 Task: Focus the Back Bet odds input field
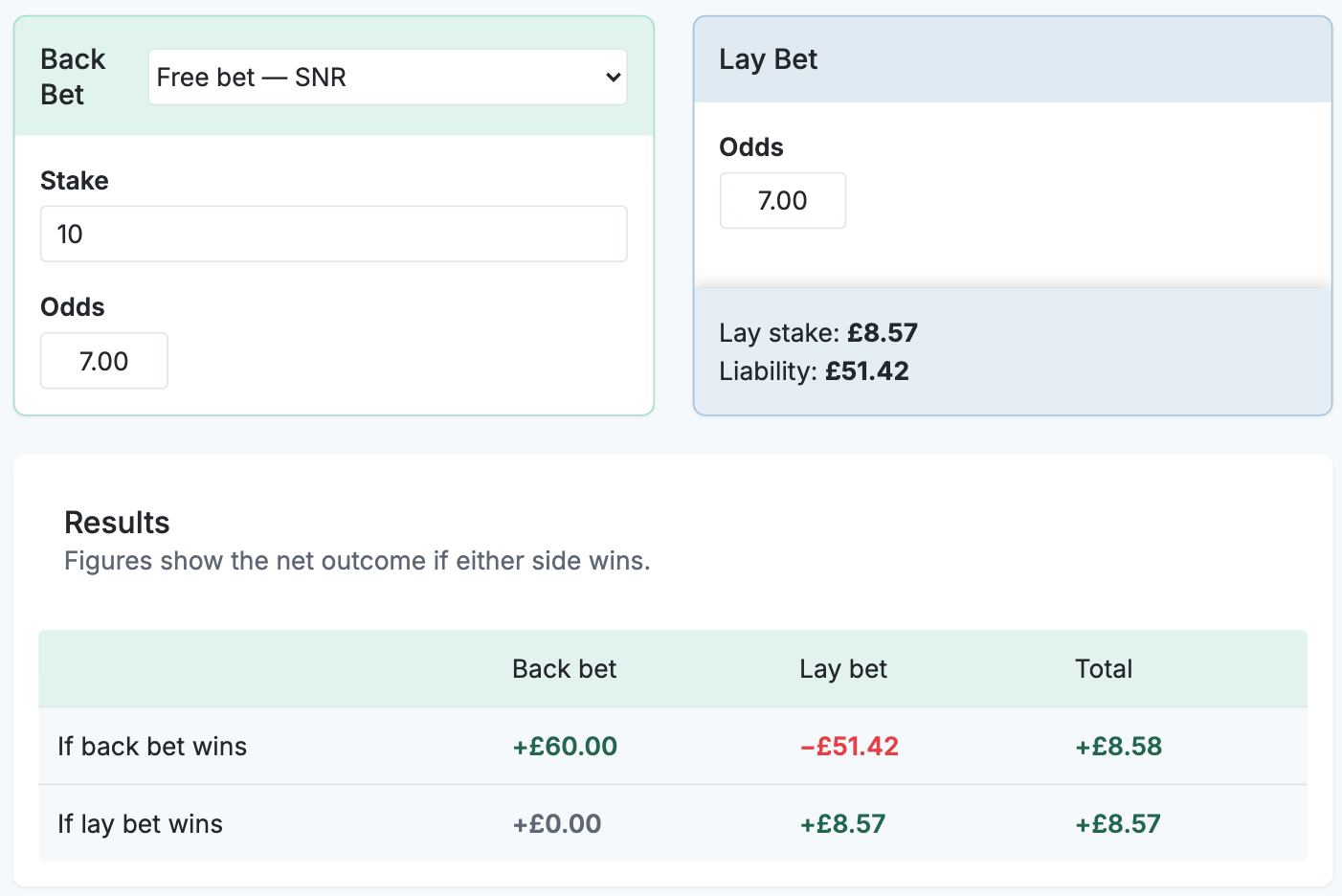[x=104, y=361]
